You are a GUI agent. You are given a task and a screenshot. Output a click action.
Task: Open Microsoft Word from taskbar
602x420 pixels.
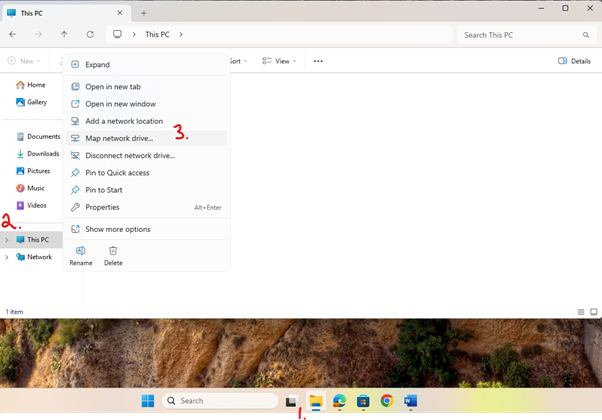(410, 401)
